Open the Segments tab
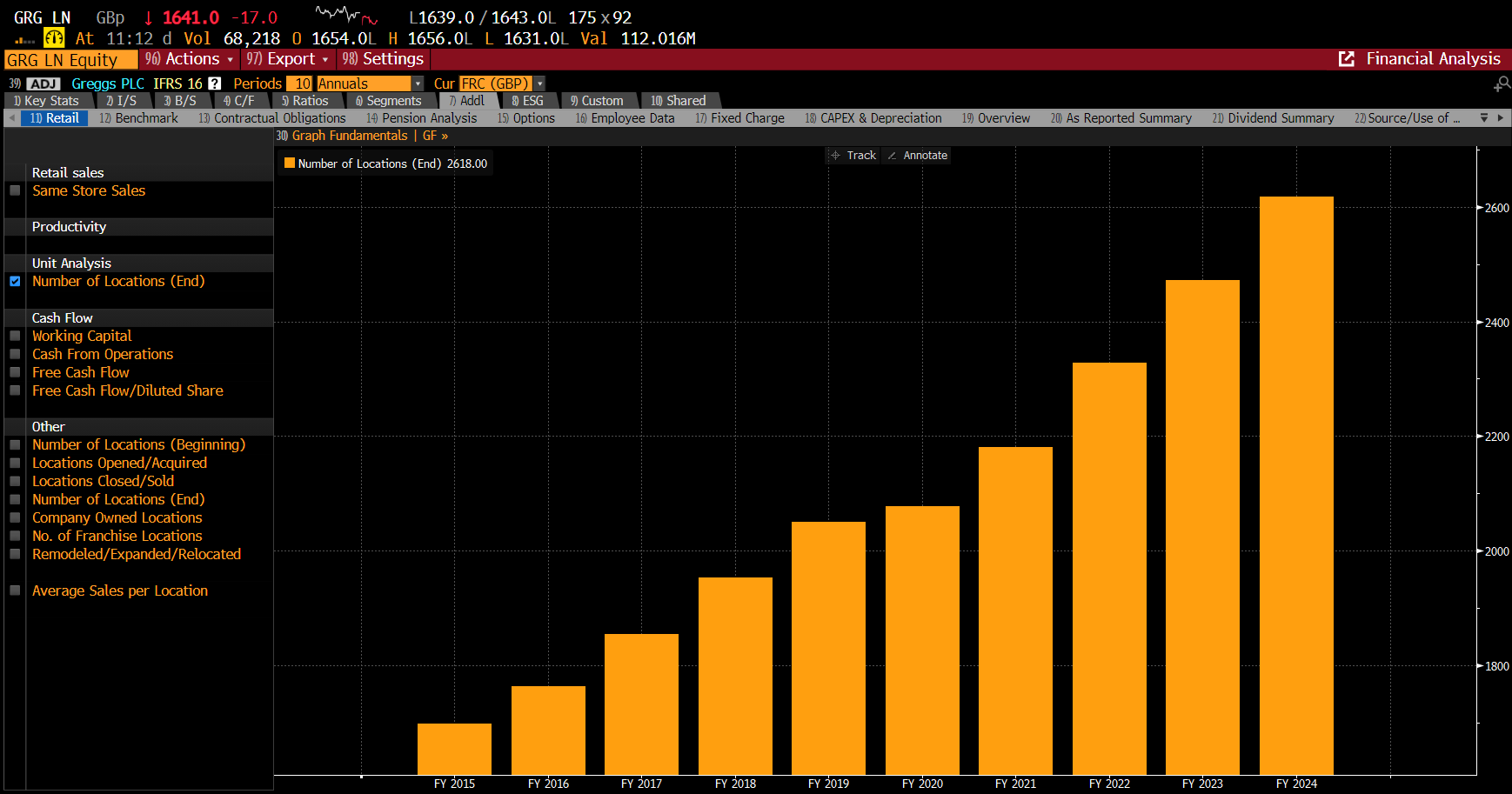 (389, 101)
